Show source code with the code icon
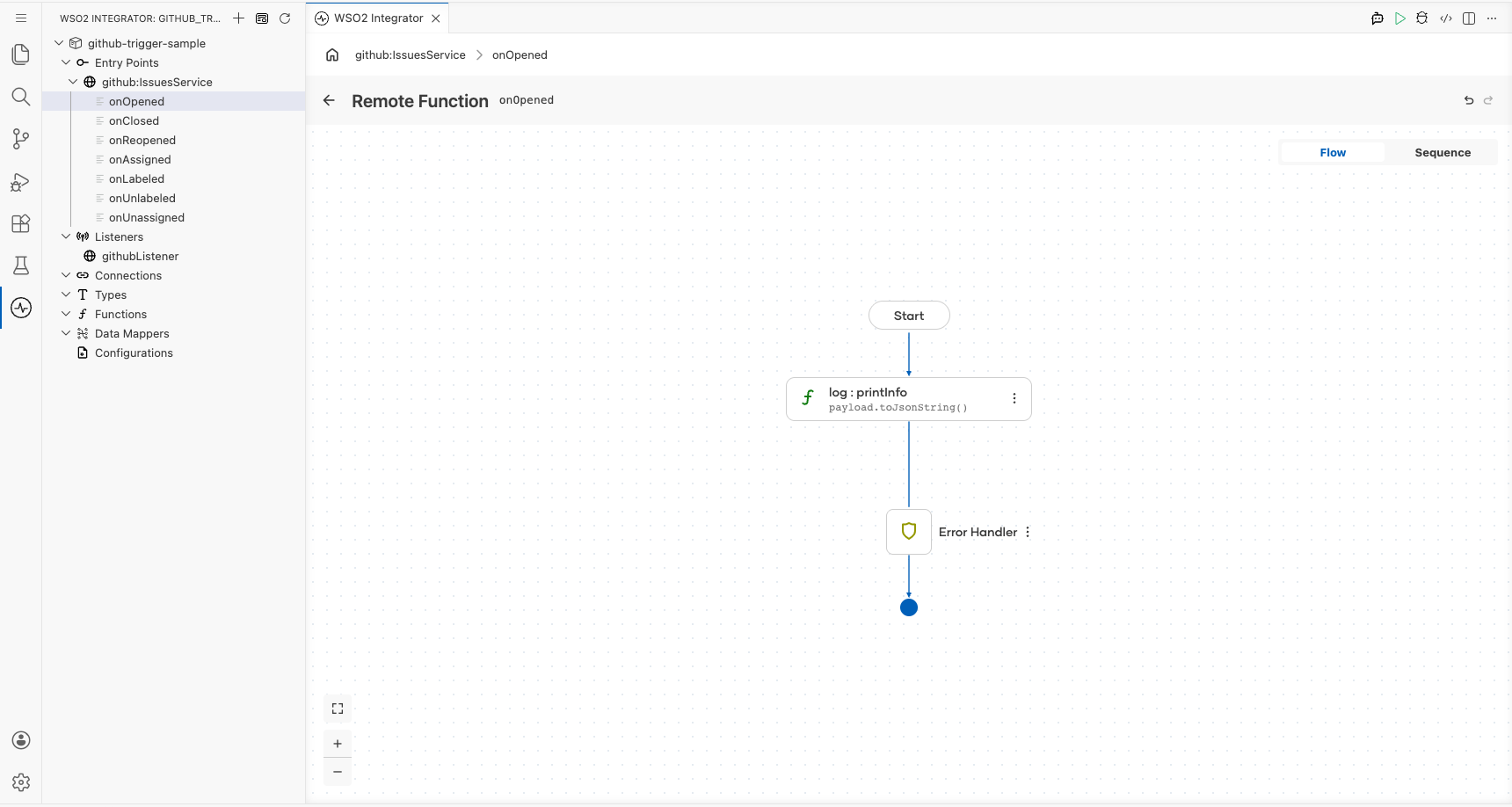Viewport: 1512px width, 807px height. [1446, 18]
